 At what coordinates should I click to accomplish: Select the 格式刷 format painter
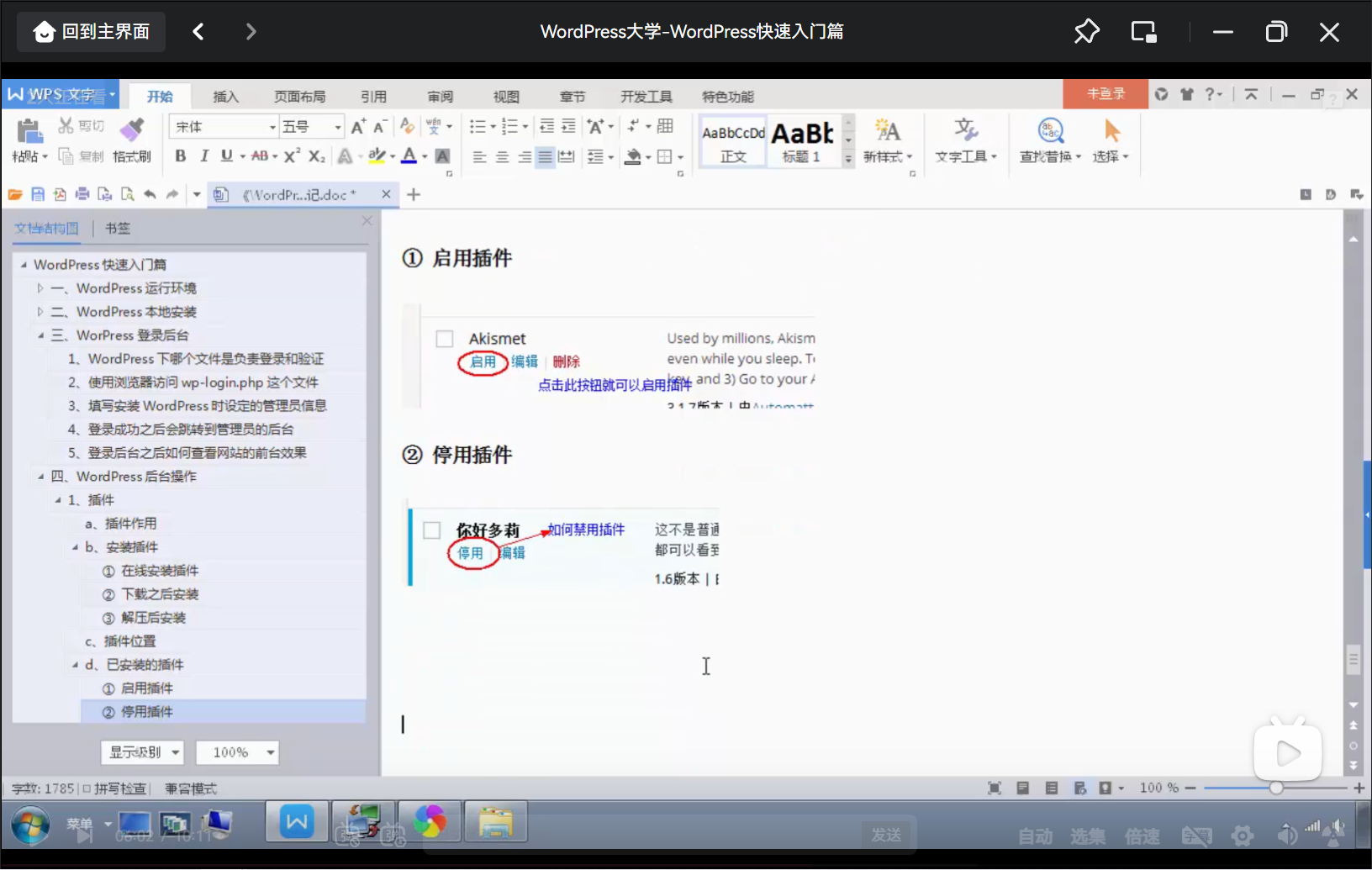[132, 140]
